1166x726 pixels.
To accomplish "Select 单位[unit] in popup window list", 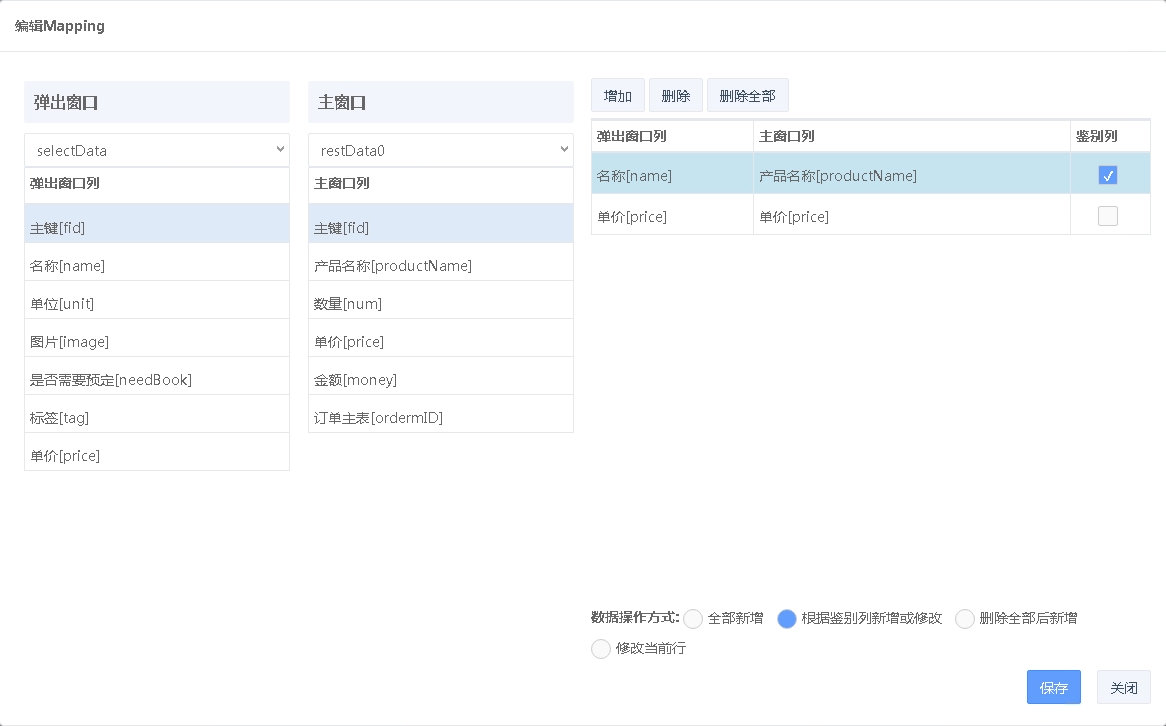I will [157, 304].
